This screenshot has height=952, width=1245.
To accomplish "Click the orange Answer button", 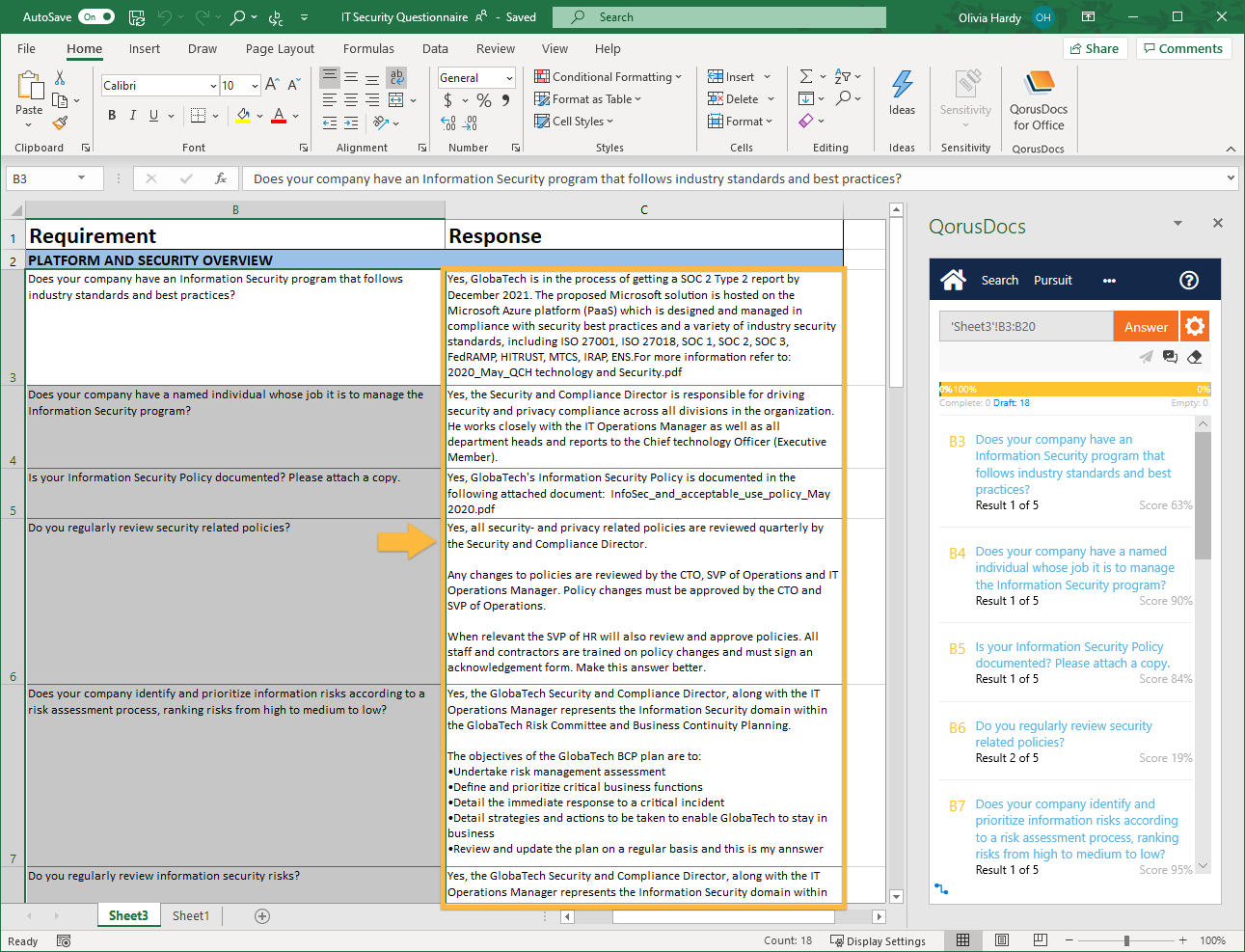I will pyautogui.click(x=1146, y=327).
